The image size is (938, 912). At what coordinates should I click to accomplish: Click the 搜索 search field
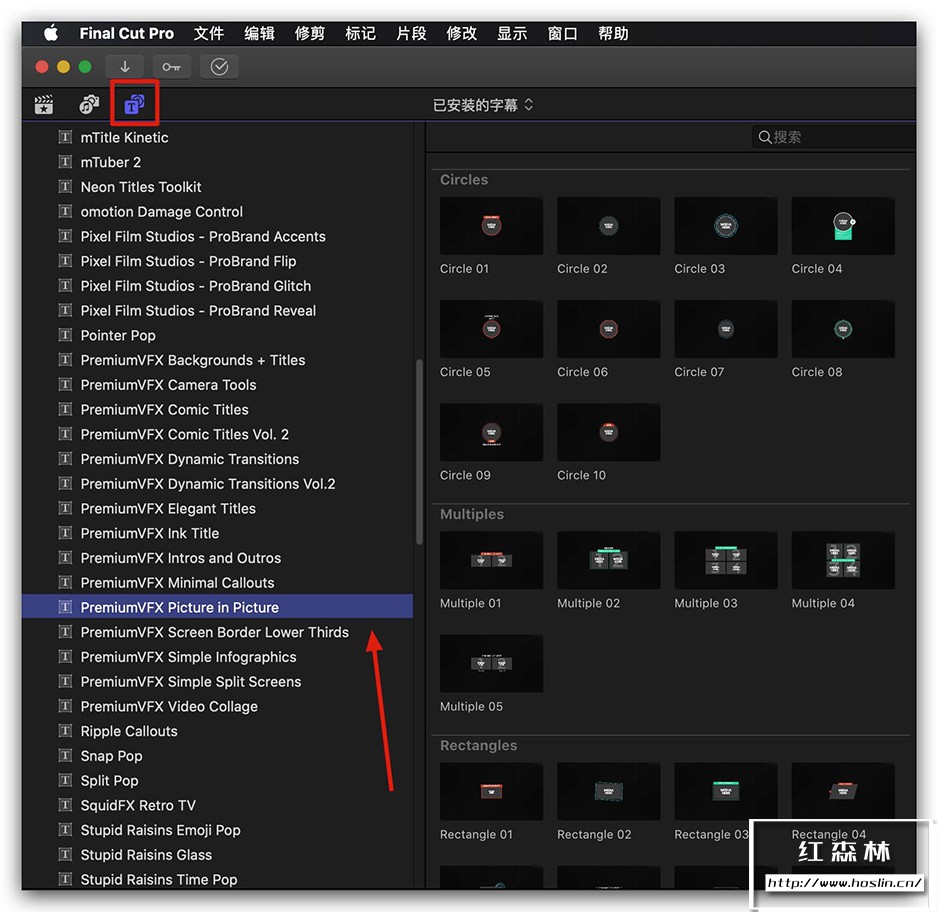click(834, 137)
